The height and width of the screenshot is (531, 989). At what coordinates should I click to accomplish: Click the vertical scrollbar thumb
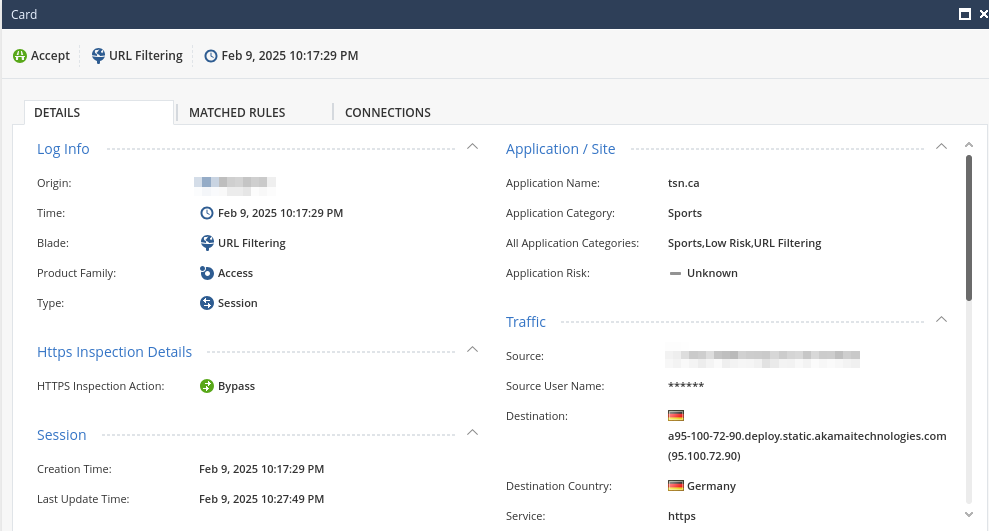pos(969,227)
